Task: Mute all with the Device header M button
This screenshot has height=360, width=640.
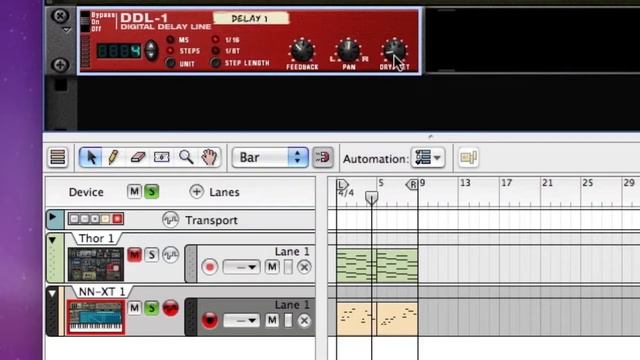Action: [x=134, y=191]
